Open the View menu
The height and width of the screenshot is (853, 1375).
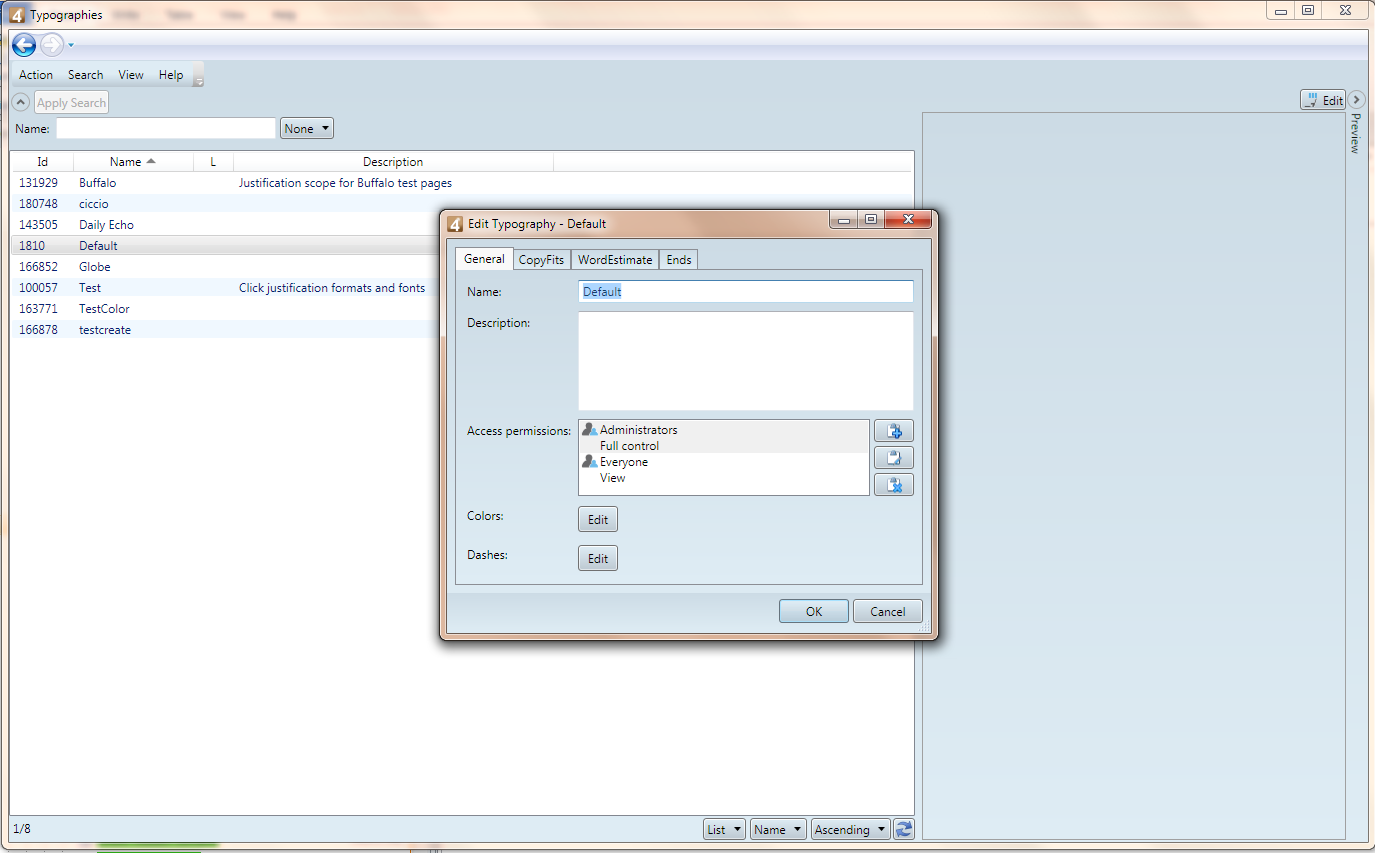(x=131, y=75)
